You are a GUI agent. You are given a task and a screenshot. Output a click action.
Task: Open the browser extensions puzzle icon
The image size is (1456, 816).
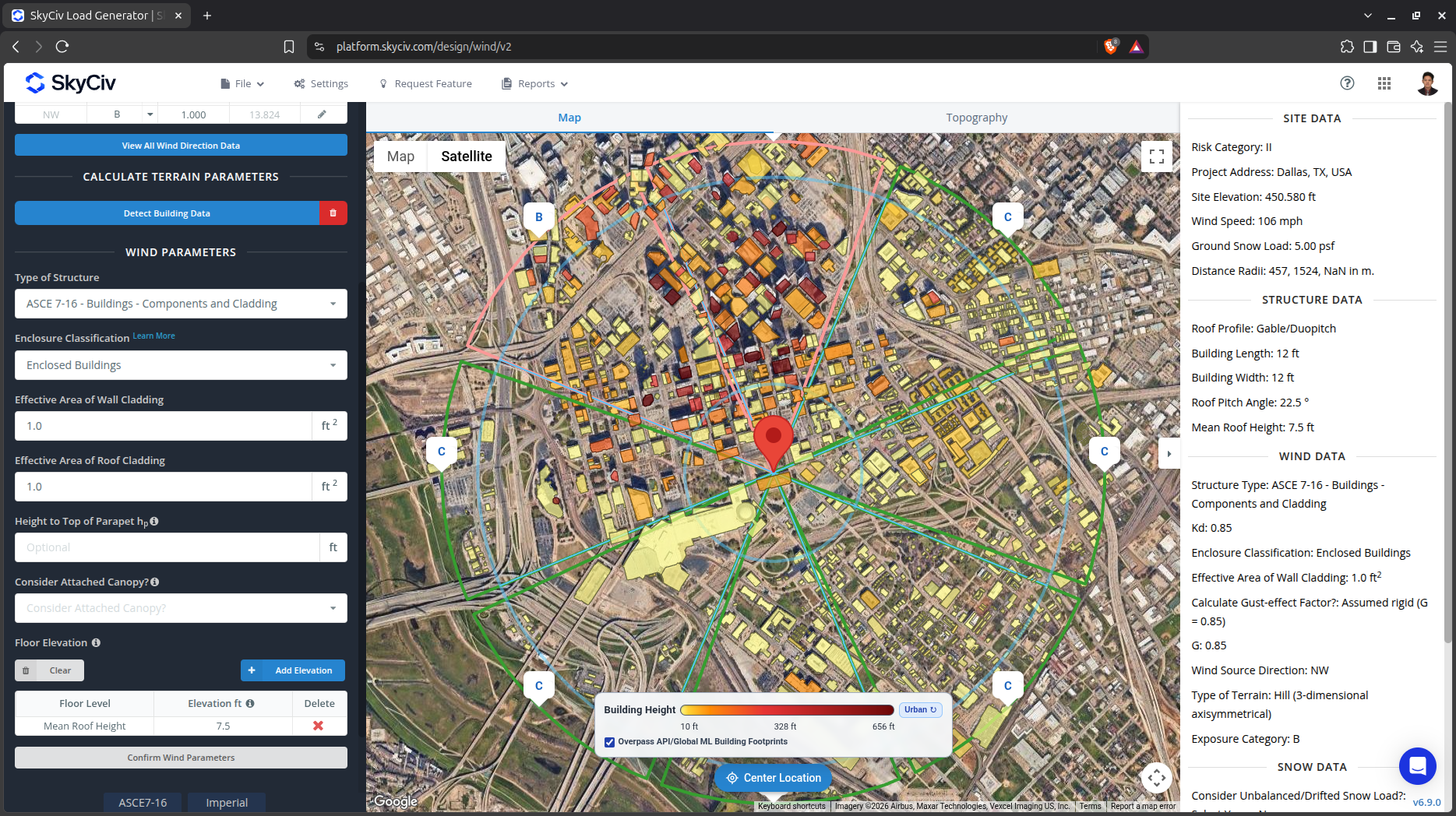coord(1347,47)
